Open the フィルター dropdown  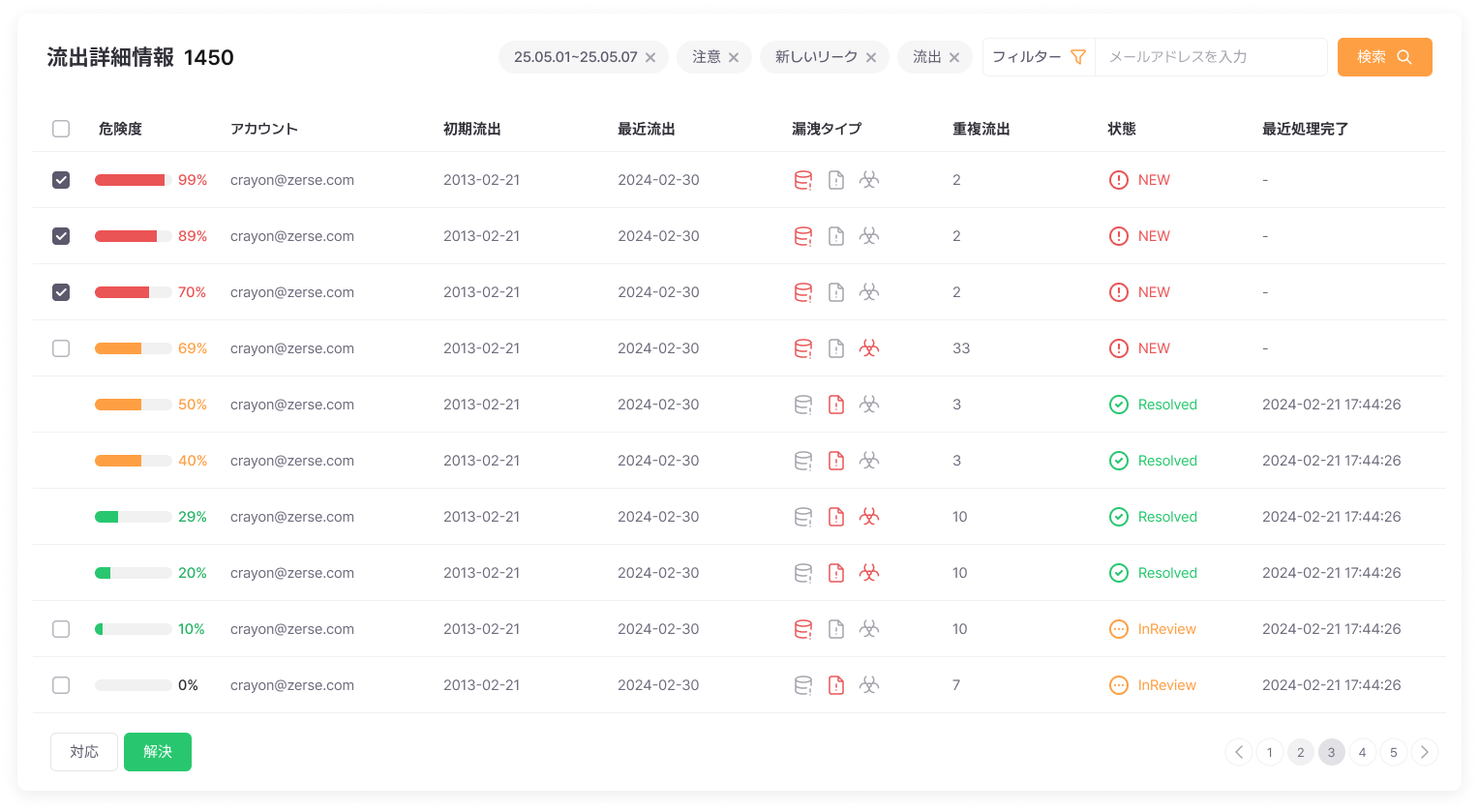[x=1039, y=57]
